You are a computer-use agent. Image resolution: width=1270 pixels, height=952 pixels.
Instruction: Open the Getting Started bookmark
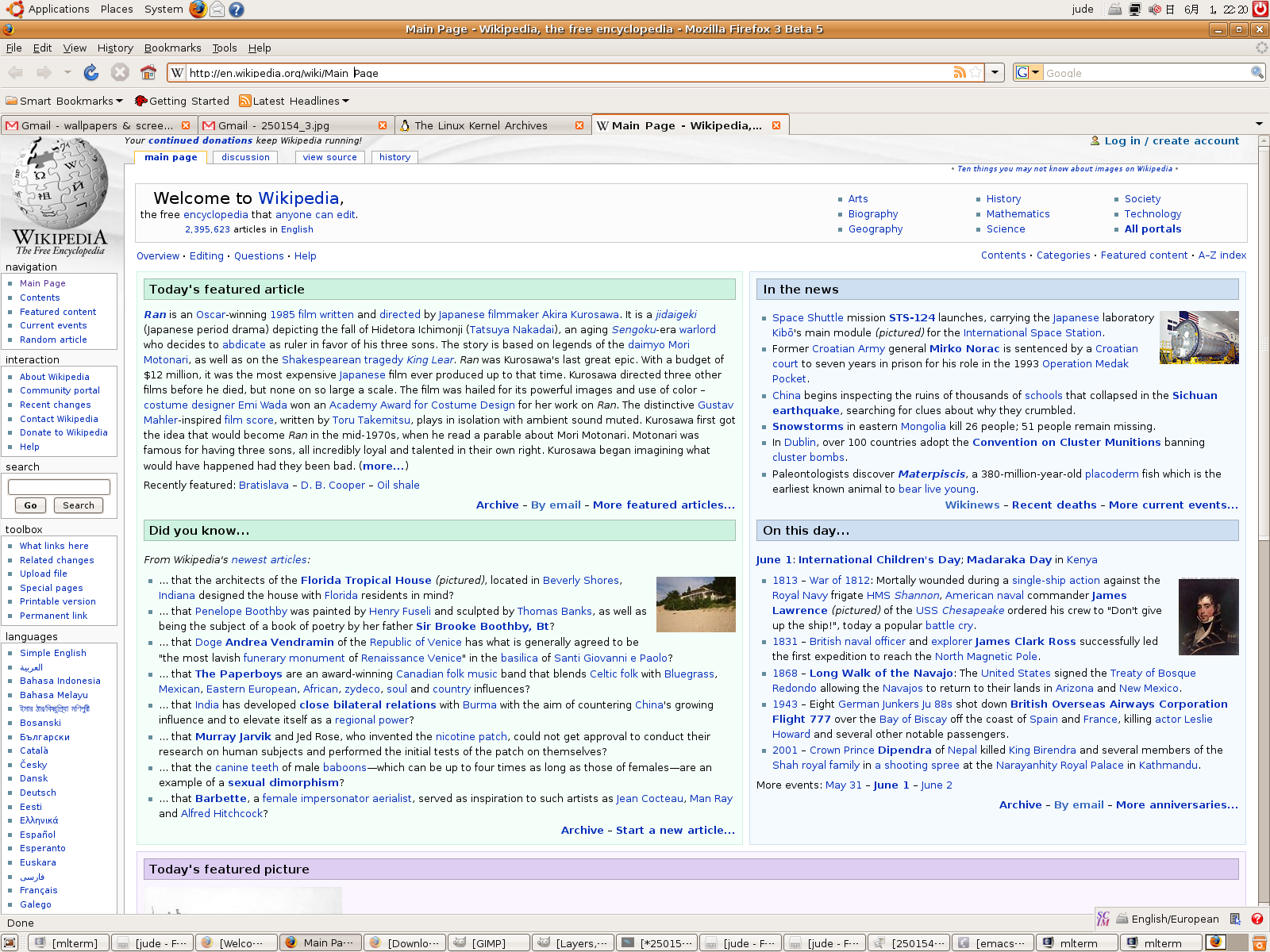point(182,101)
